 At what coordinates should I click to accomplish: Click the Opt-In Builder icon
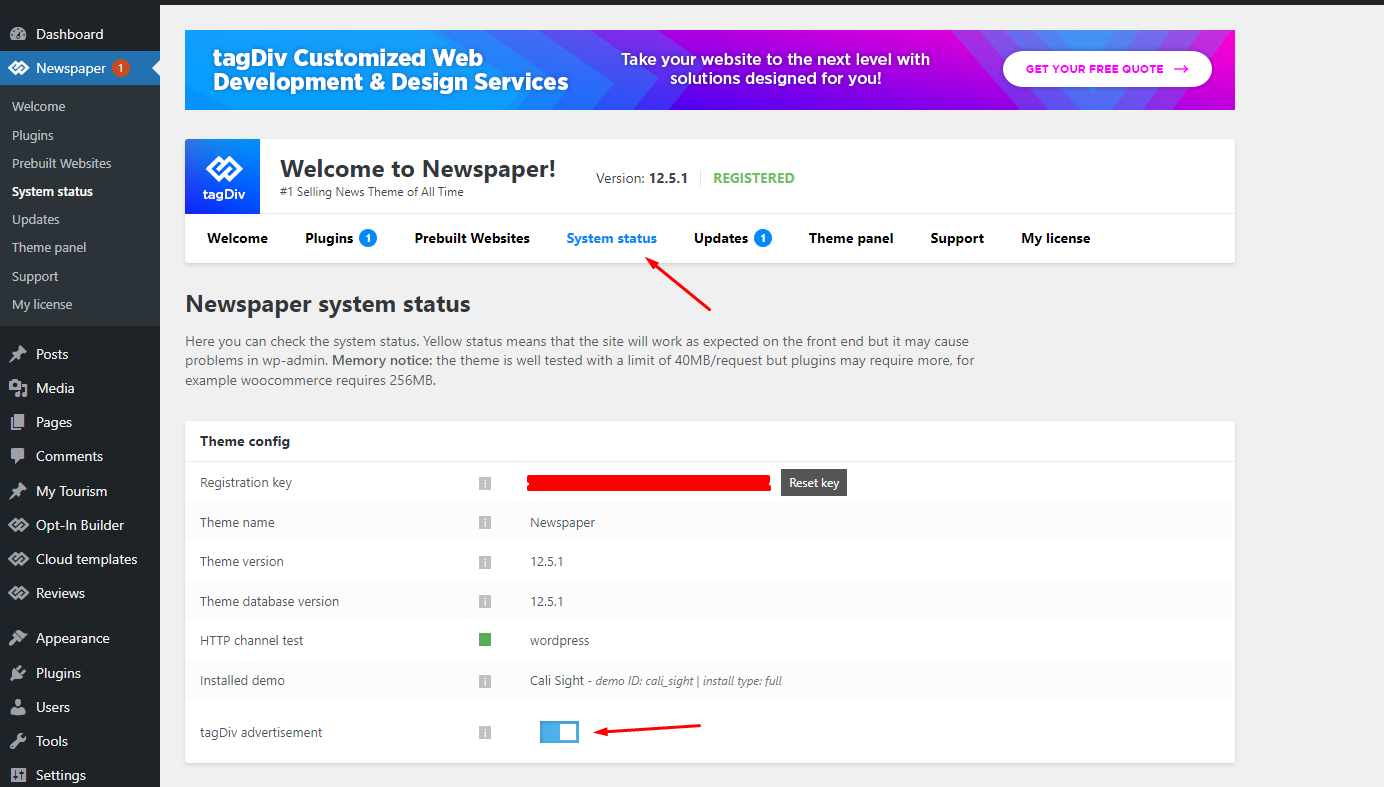pos(18,525)
